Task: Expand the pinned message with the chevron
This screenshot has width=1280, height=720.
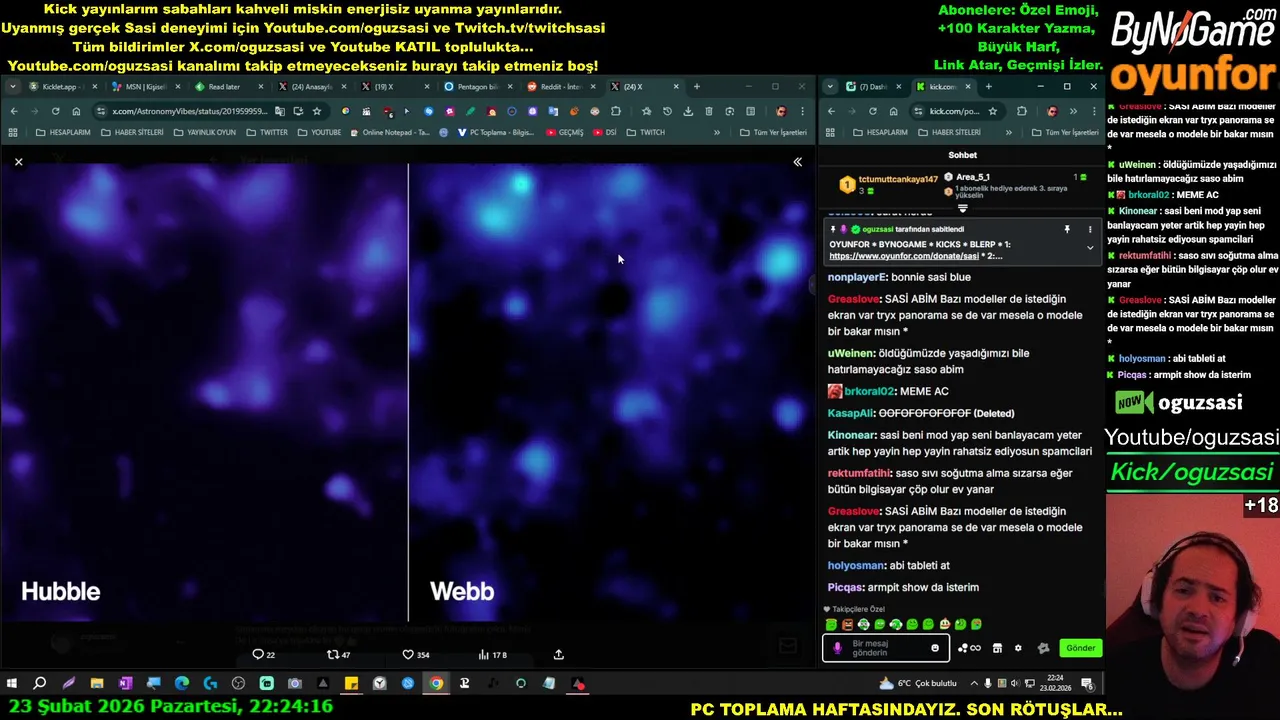Action: point(1090,248)
